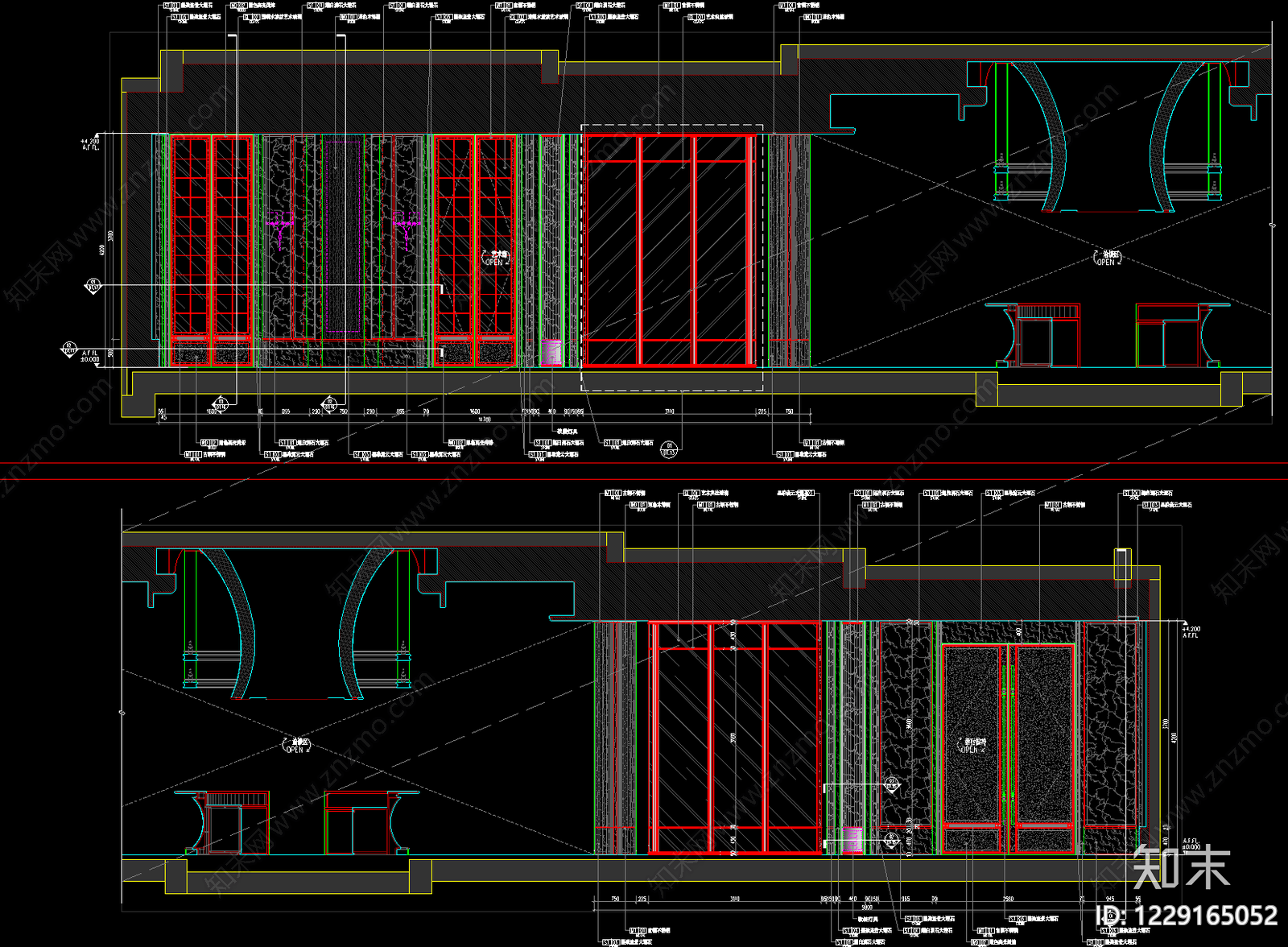The height and width of the screenshot is (947, 1288).
Task: Click the diamond section callout beside the ±0.000 marker on the upper elevation
Action: point(69,349)
